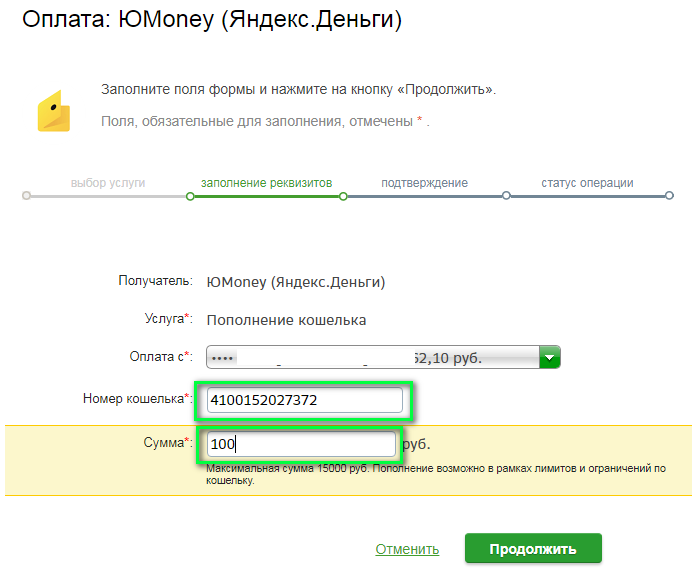
Task: Click the last circle marker on the progress line
Action: click(669, 197)
